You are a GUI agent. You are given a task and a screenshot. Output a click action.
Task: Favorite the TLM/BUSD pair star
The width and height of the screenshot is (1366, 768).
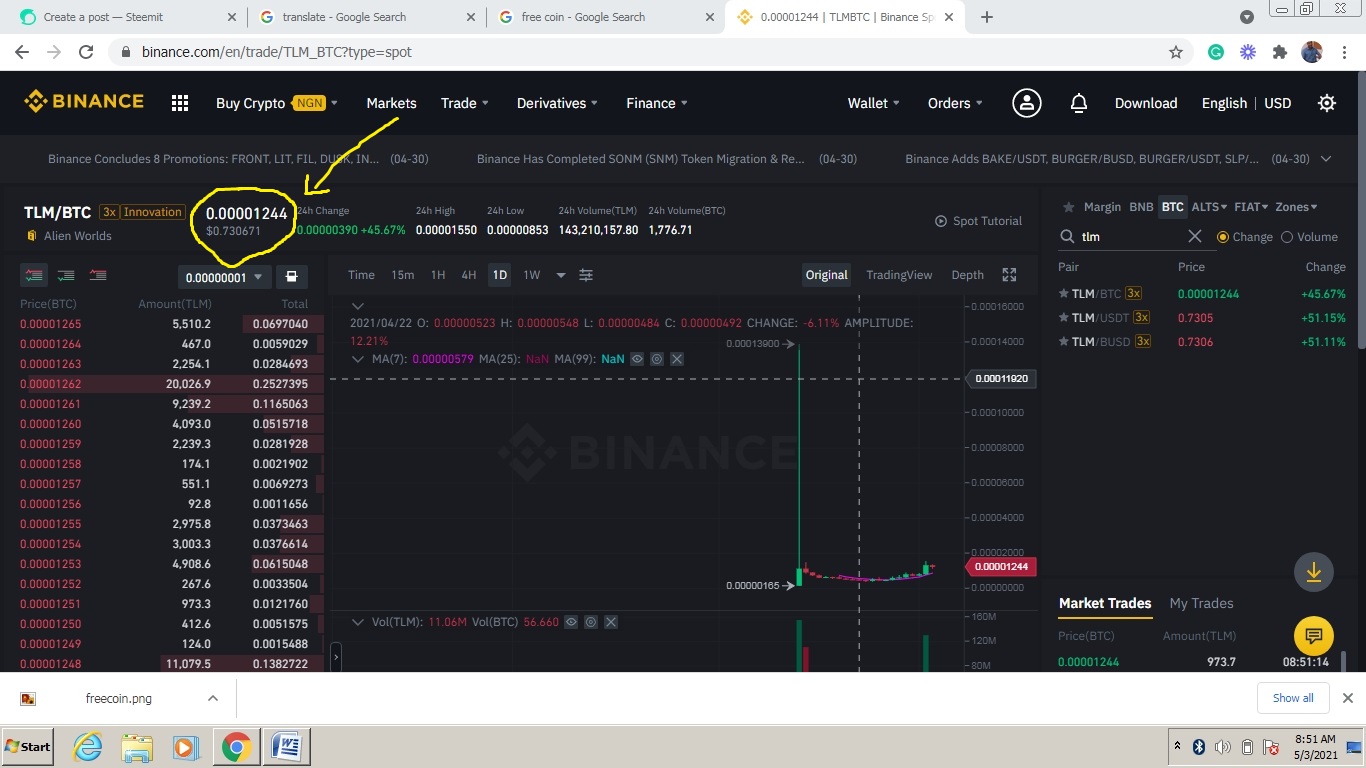coord(1063,341)
